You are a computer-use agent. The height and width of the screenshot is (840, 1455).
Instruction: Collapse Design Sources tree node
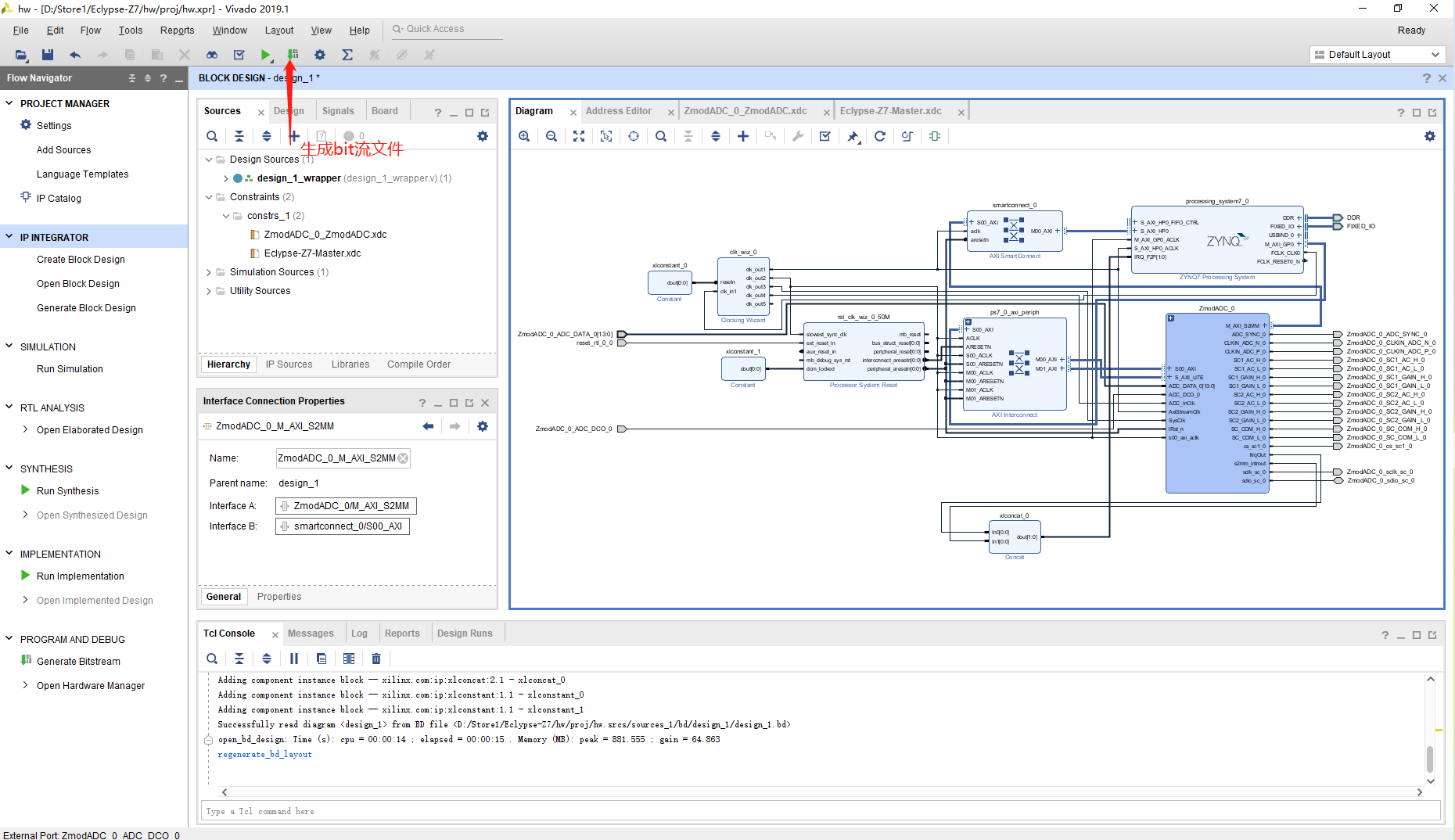(x=209, y=160)
